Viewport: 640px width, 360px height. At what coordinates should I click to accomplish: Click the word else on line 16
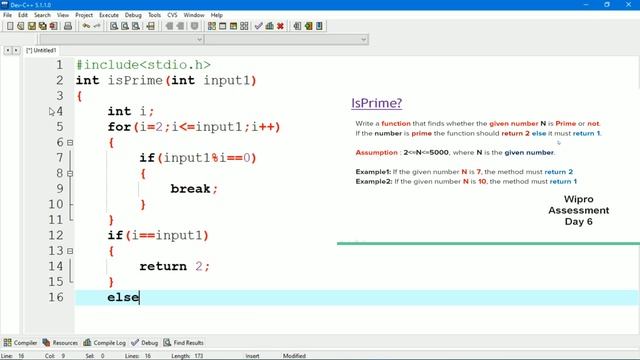pyautogui.click(x=123, y=297)
